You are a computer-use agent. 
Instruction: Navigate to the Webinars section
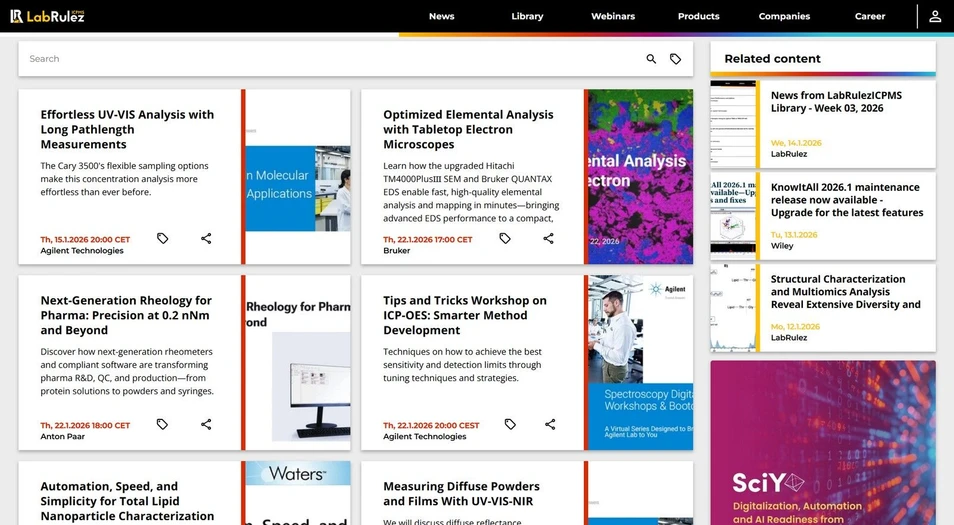[612, 16]
